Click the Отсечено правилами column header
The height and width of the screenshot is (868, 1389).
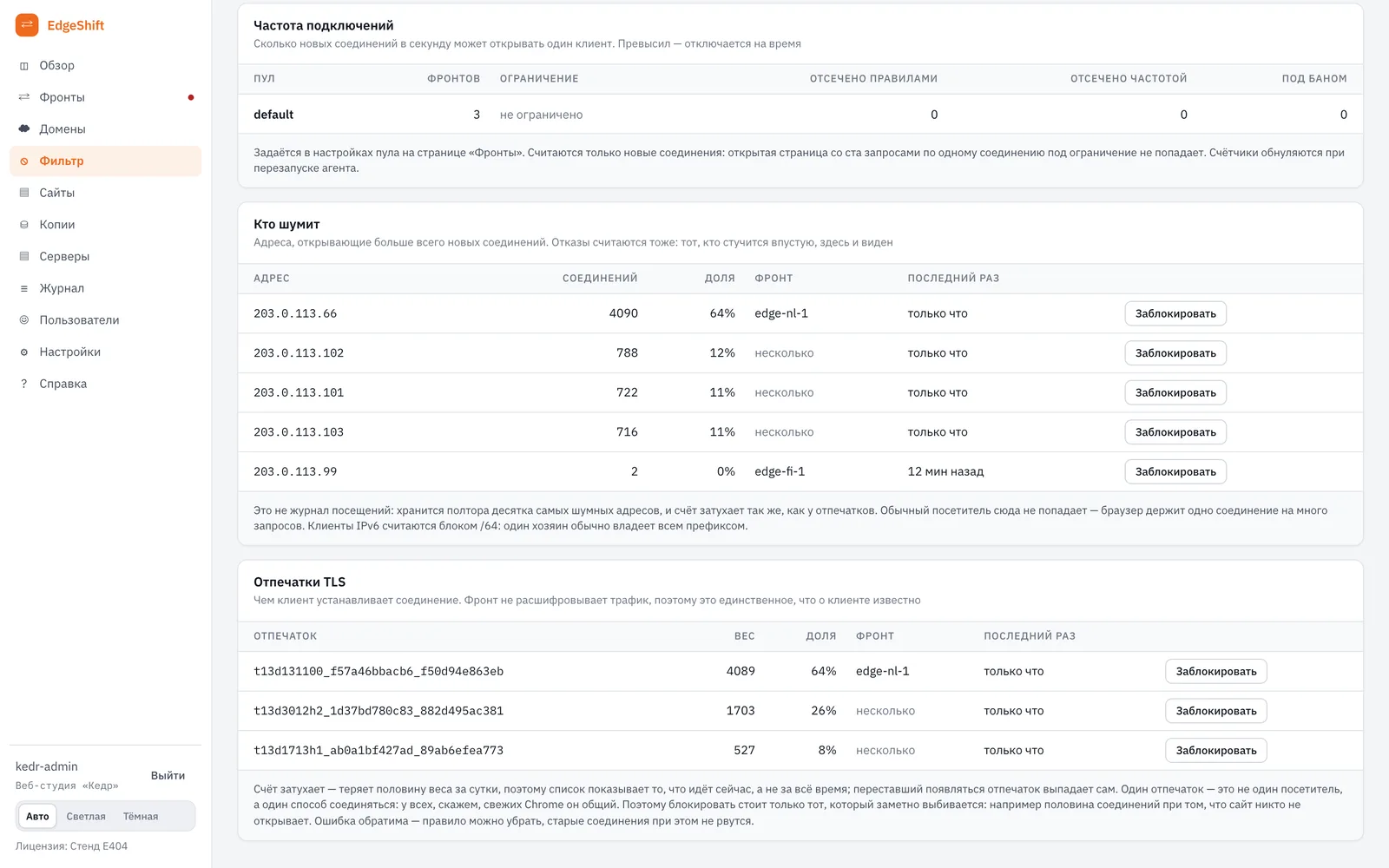point(873,79)
